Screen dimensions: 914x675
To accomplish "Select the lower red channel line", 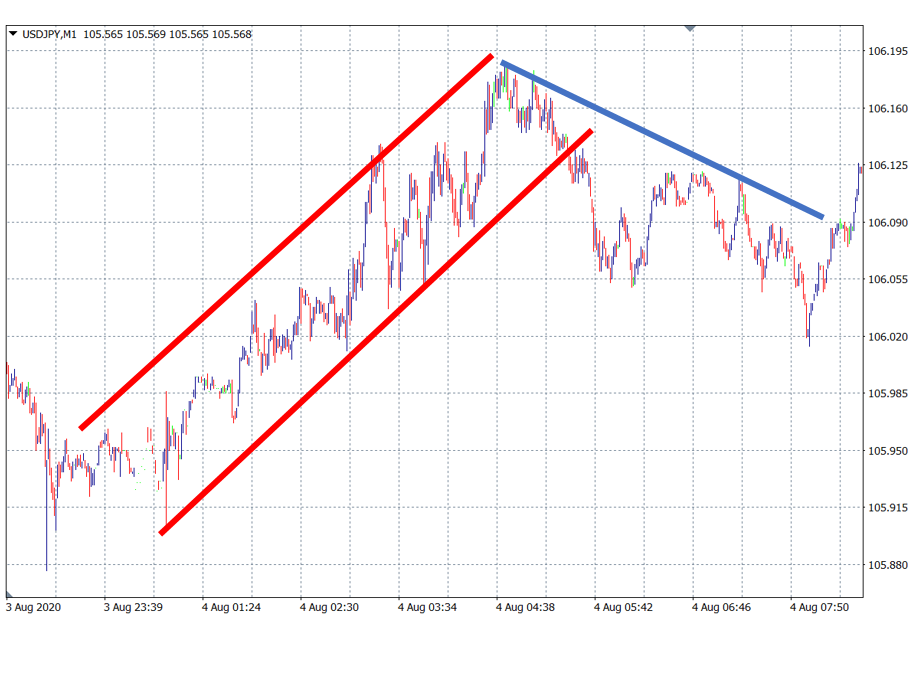I will click(x=375, y=332).
